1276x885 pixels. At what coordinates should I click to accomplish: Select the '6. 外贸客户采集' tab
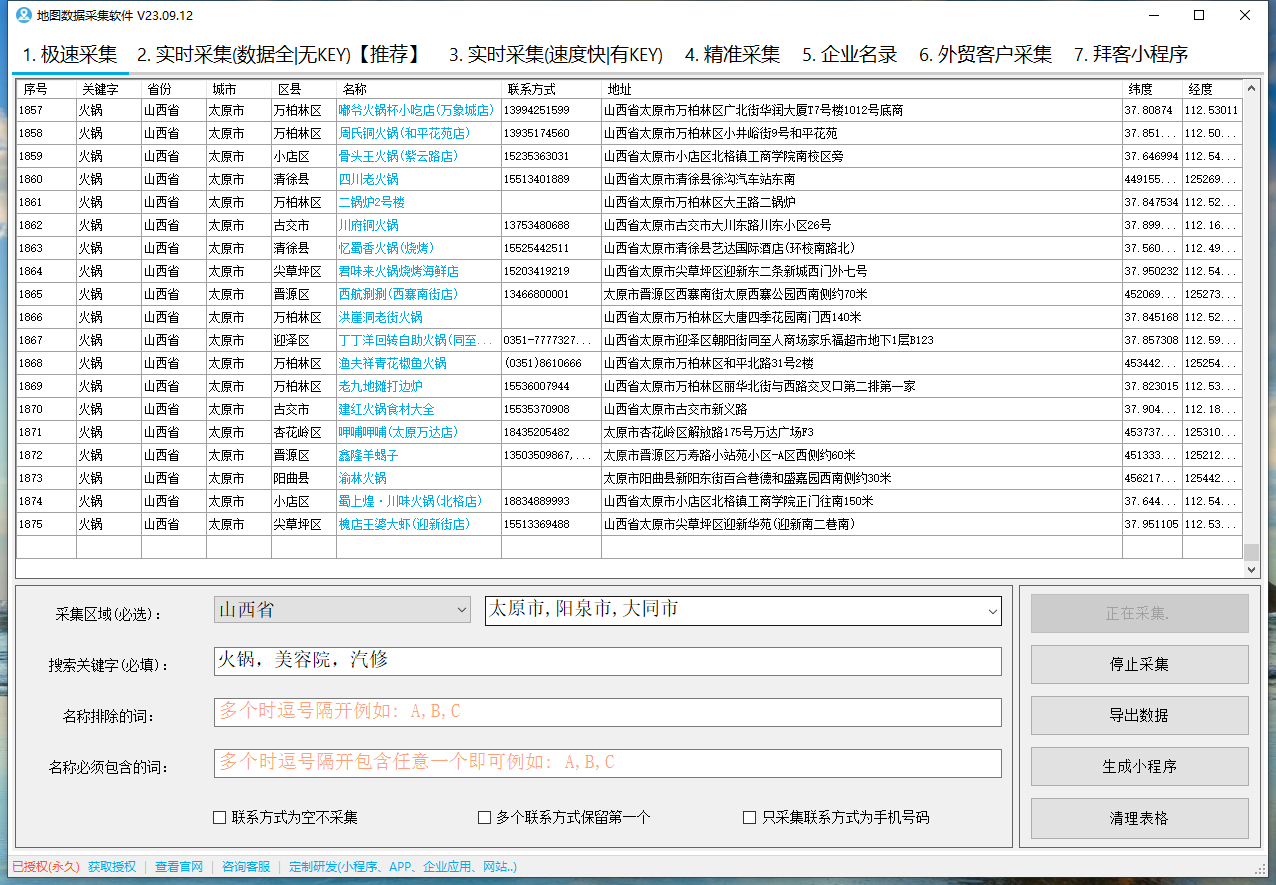tap(985, 55)
